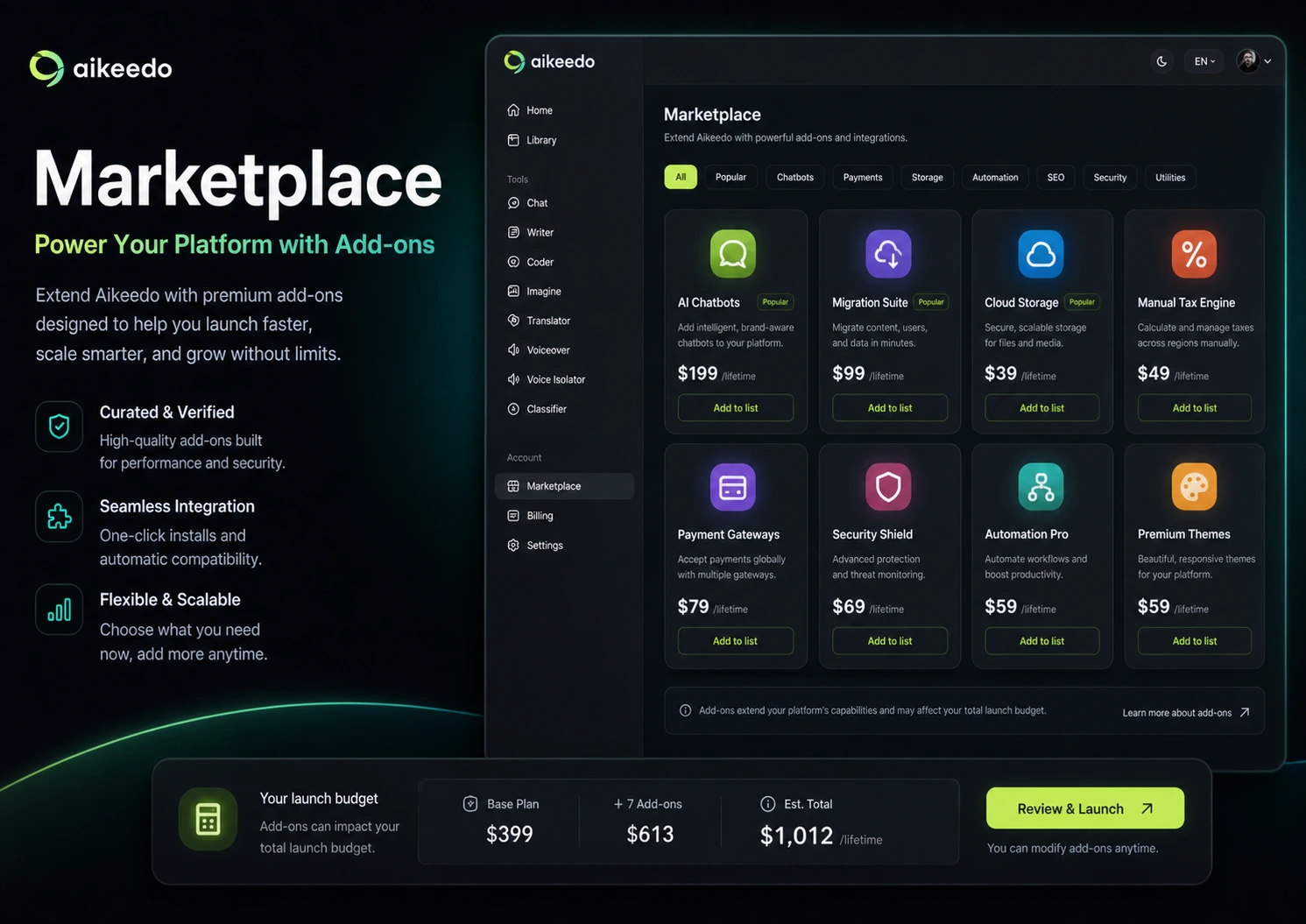Click the Seamless Integration puzzle icon
1306x924 pixels.
pyautogui.click(x=60, y=517)
